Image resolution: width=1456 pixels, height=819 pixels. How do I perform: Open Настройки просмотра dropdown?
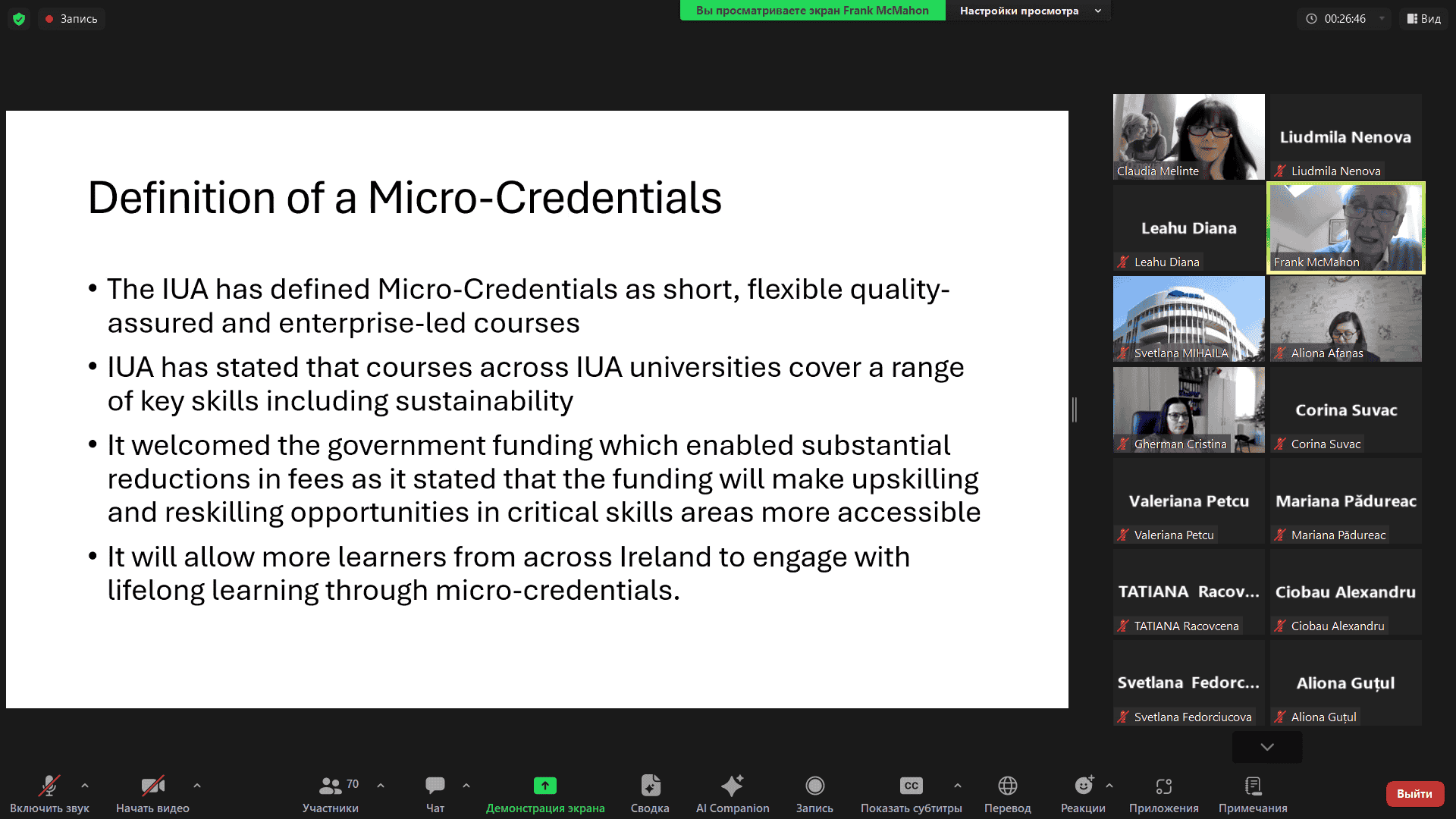1028,11
